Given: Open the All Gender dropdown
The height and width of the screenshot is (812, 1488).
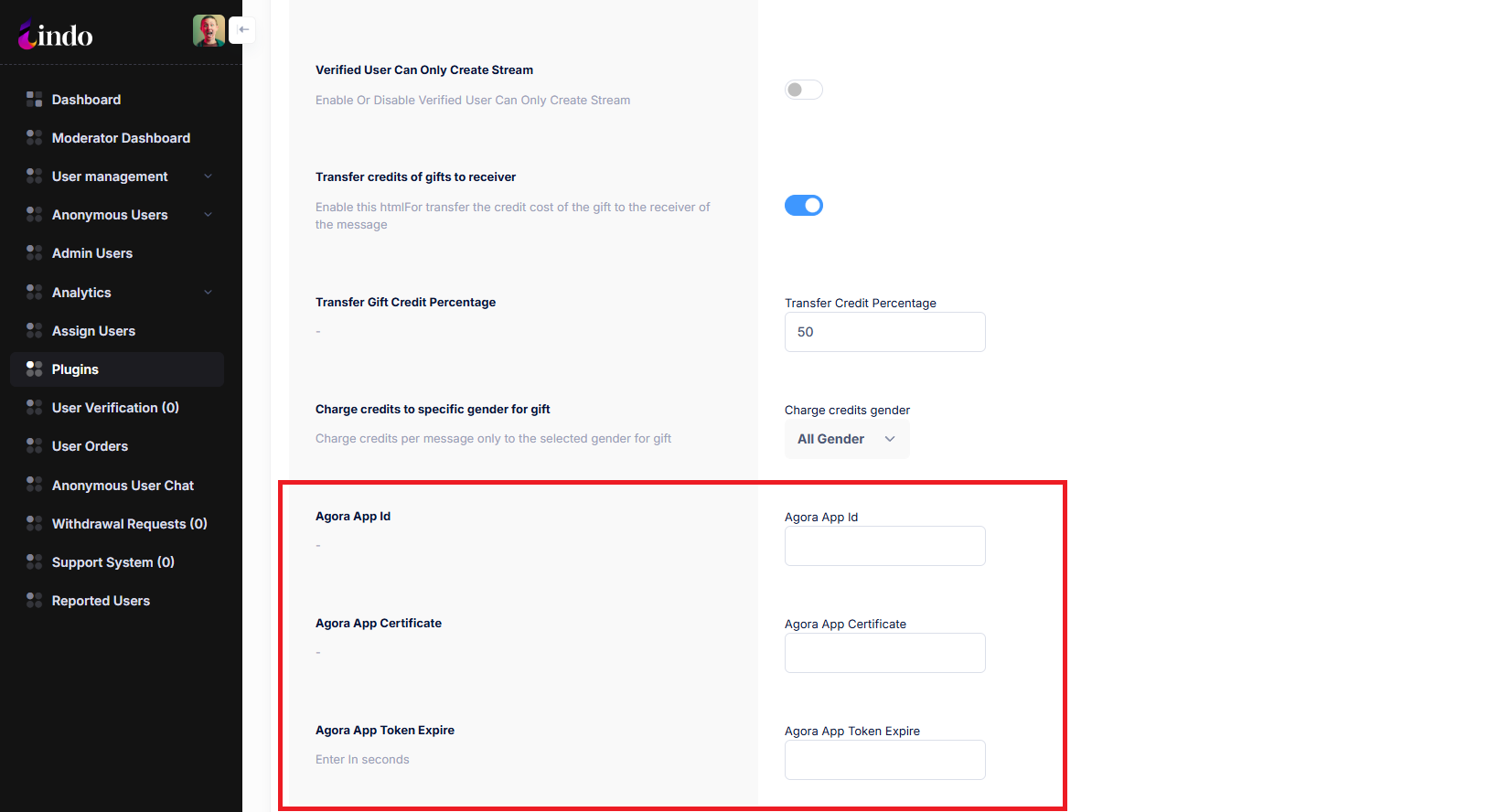Looking at the screenshot, I should 846,439.
